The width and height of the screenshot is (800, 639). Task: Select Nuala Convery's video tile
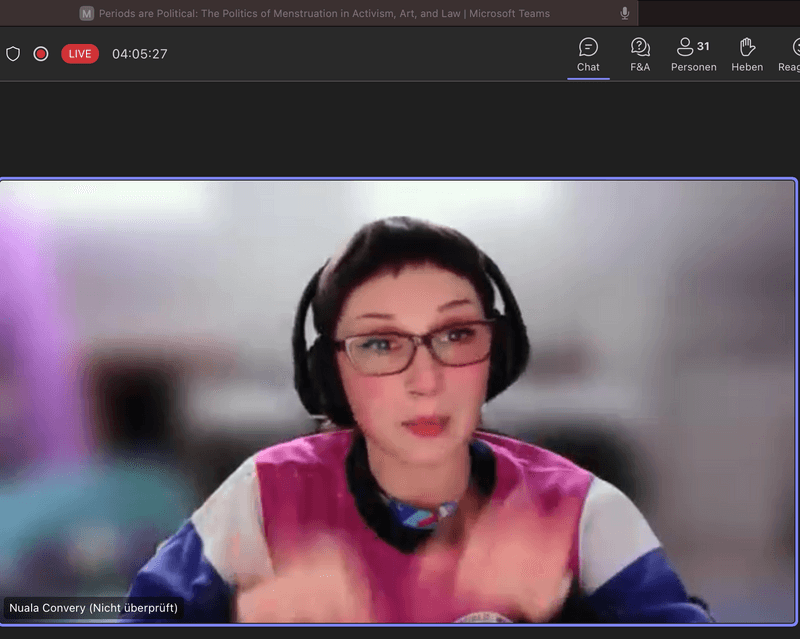coord(398,400)
